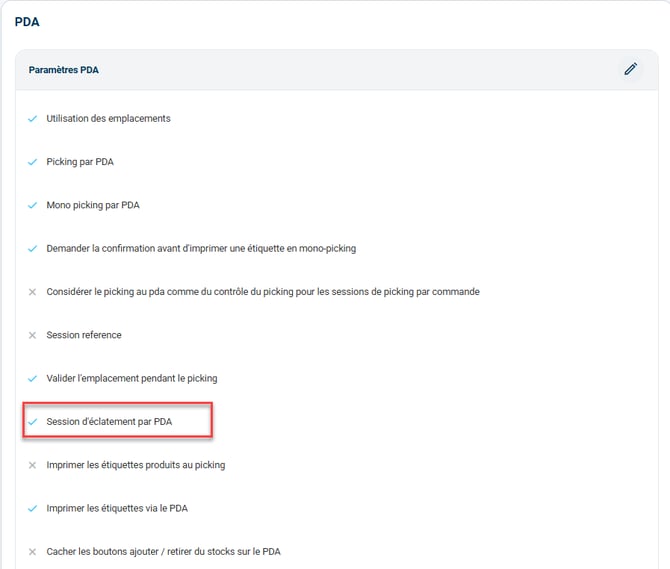Click the Mono picking par PDA label
This screenshot has width=670, height=569.
(93, 205)
